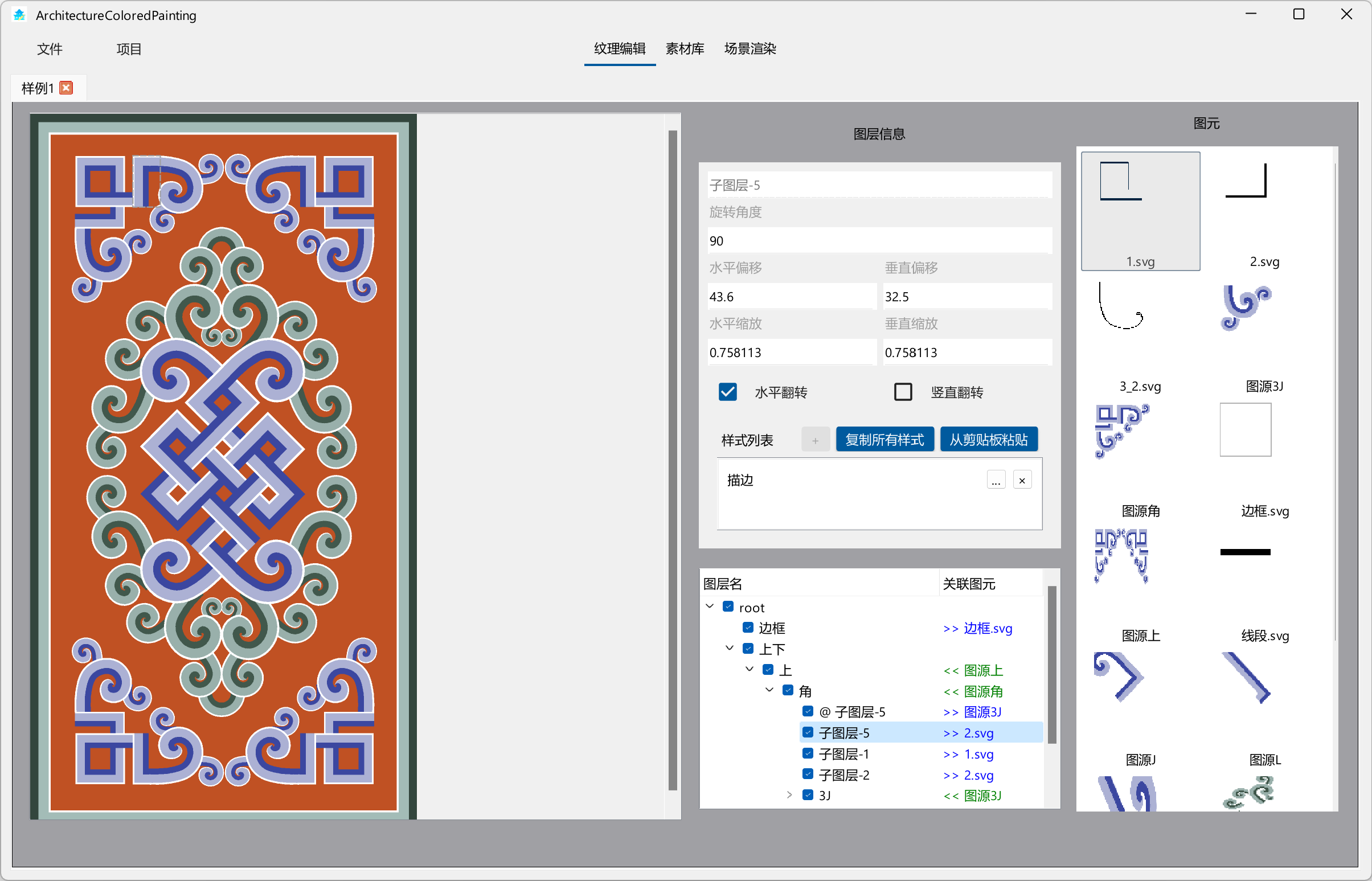
Task: Click the 图层名 column header
Action: pyautogui.click(x=820, y=584)
